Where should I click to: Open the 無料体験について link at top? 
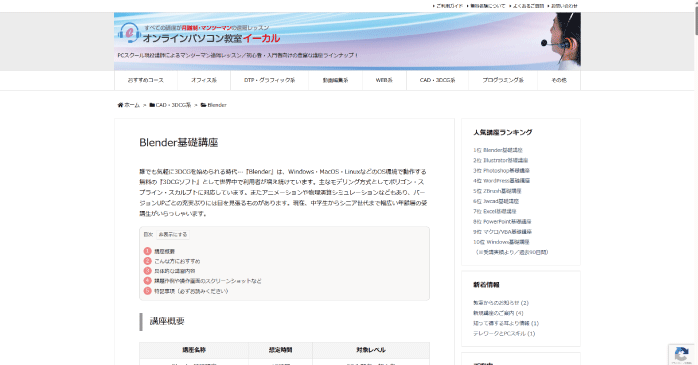pyautogui.click(x=487, y=6)
